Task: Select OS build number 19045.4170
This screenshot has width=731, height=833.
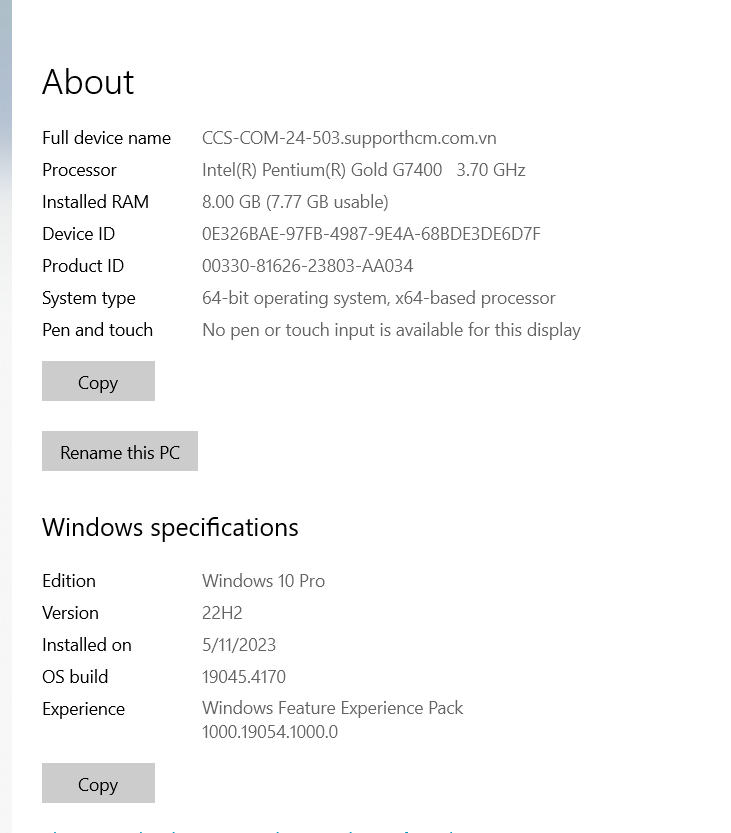Action: pyautogui.click(x=244, y=677)
